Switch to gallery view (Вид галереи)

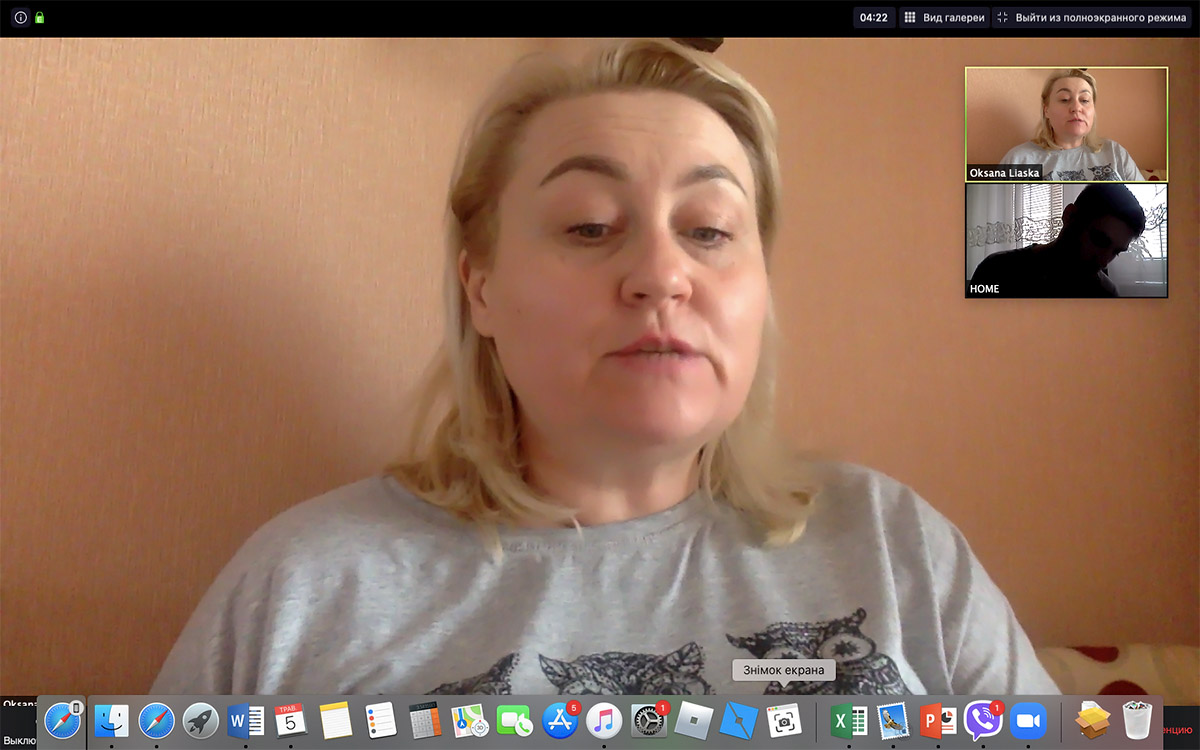[x=944, y=18]
